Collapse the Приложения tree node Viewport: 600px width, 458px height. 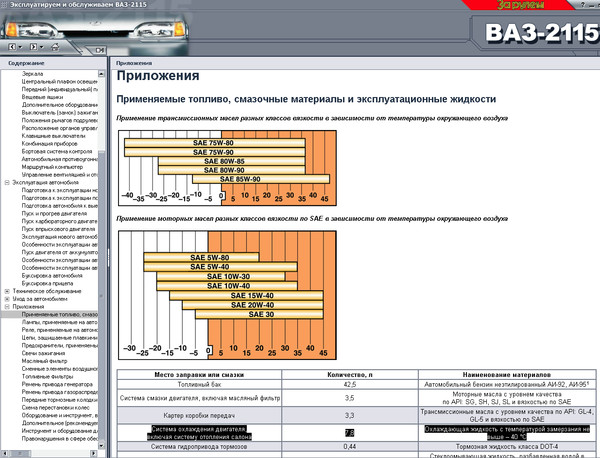tap(6, 307)
